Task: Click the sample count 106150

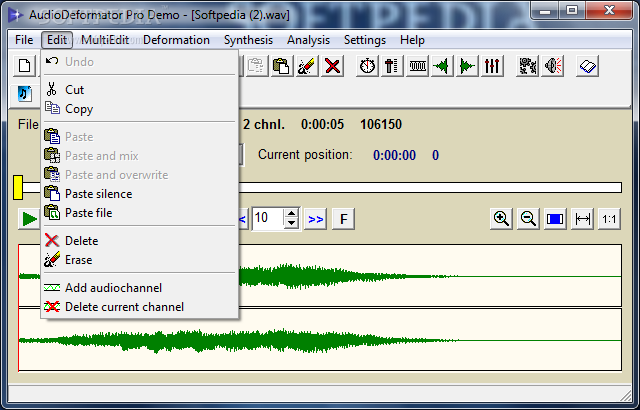Action: tap(381, 124)
